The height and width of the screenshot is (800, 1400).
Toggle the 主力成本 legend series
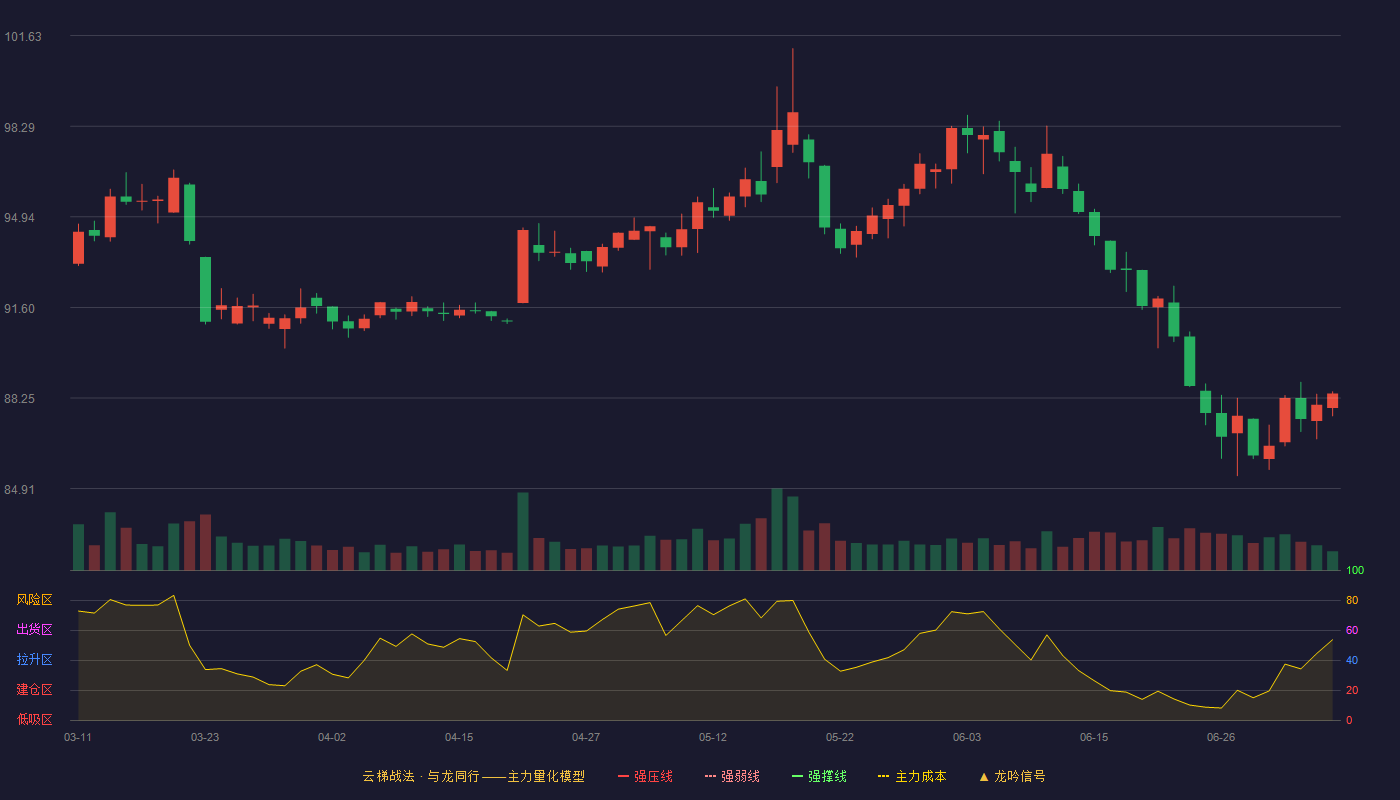pos(912,776)
